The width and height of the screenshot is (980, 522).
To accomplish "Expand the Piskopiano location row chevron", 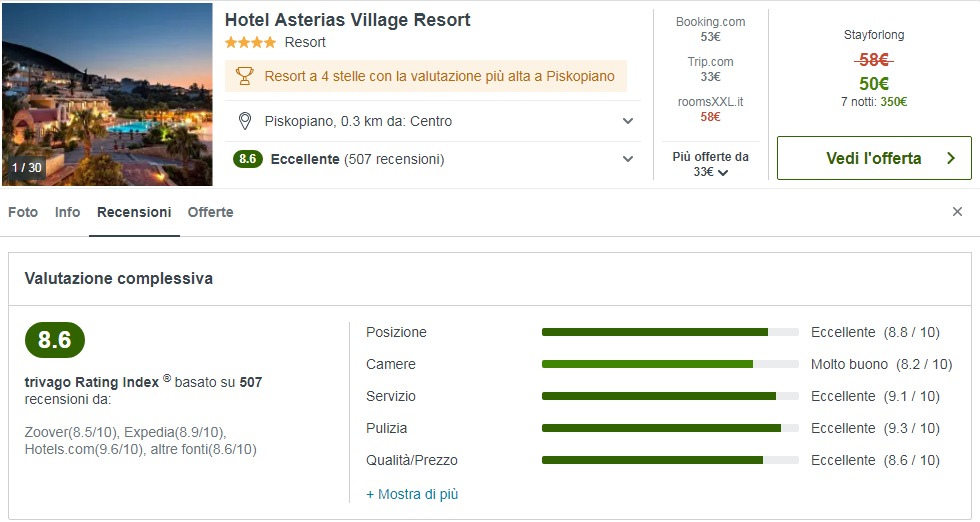I will click(628, 121).
